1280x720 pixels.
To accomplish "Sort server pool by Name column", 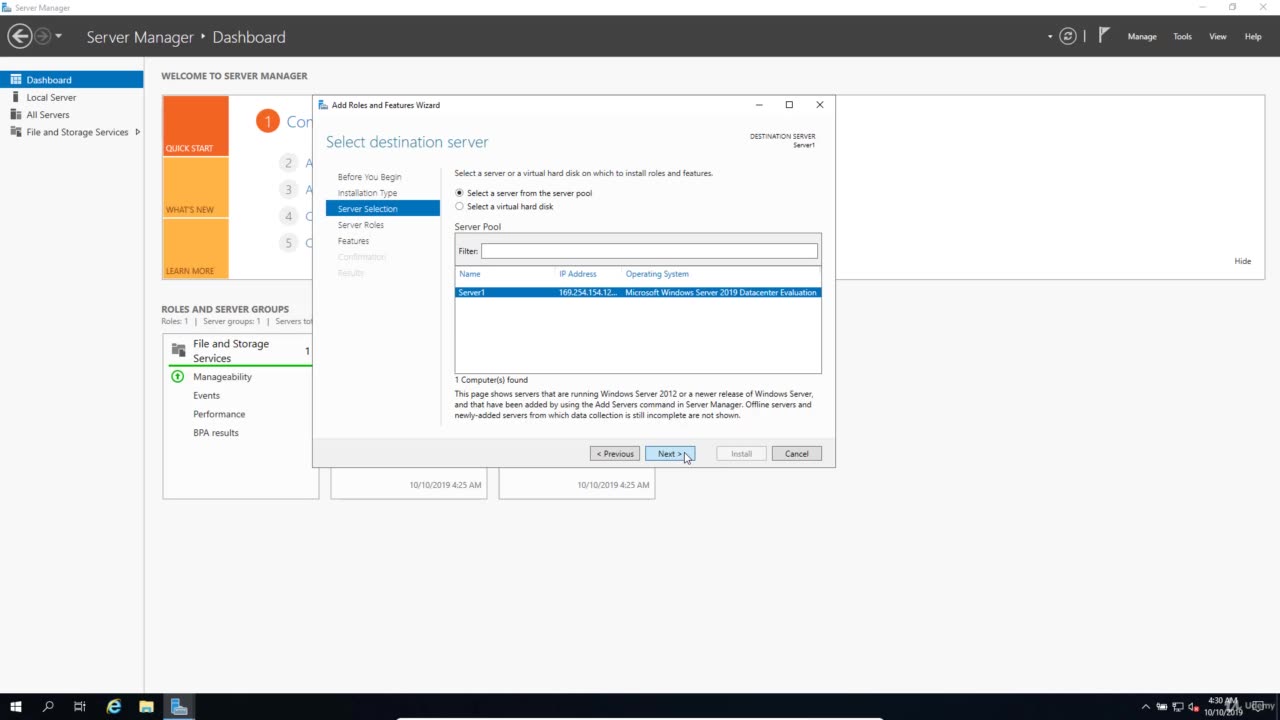I will [x=470, y=274].
